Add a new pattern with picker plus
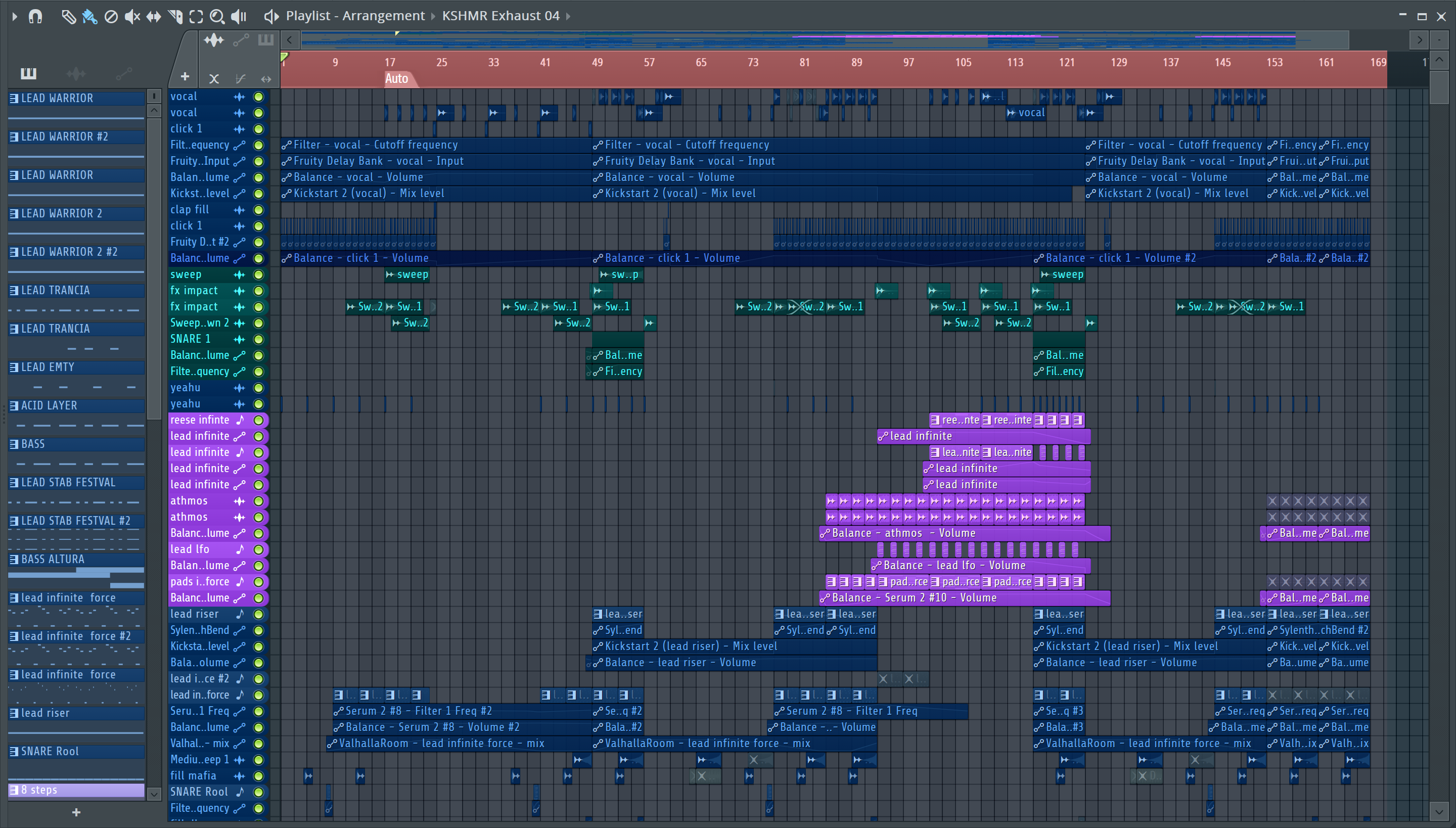The width and height of the screenshot is (1456, 828). pyautogui.click(x=76, y=813)
